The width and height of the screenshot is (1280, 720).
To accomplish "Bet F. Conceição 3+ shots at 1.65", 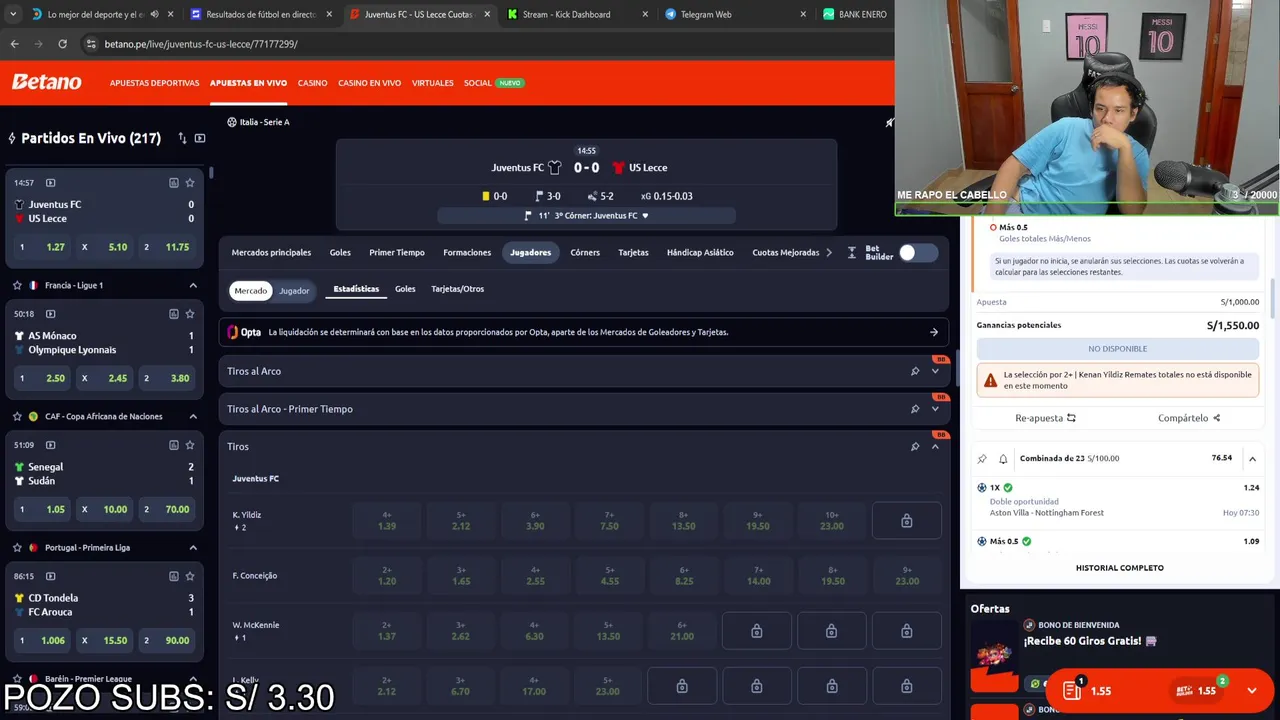I will click(x=461, y=576).
